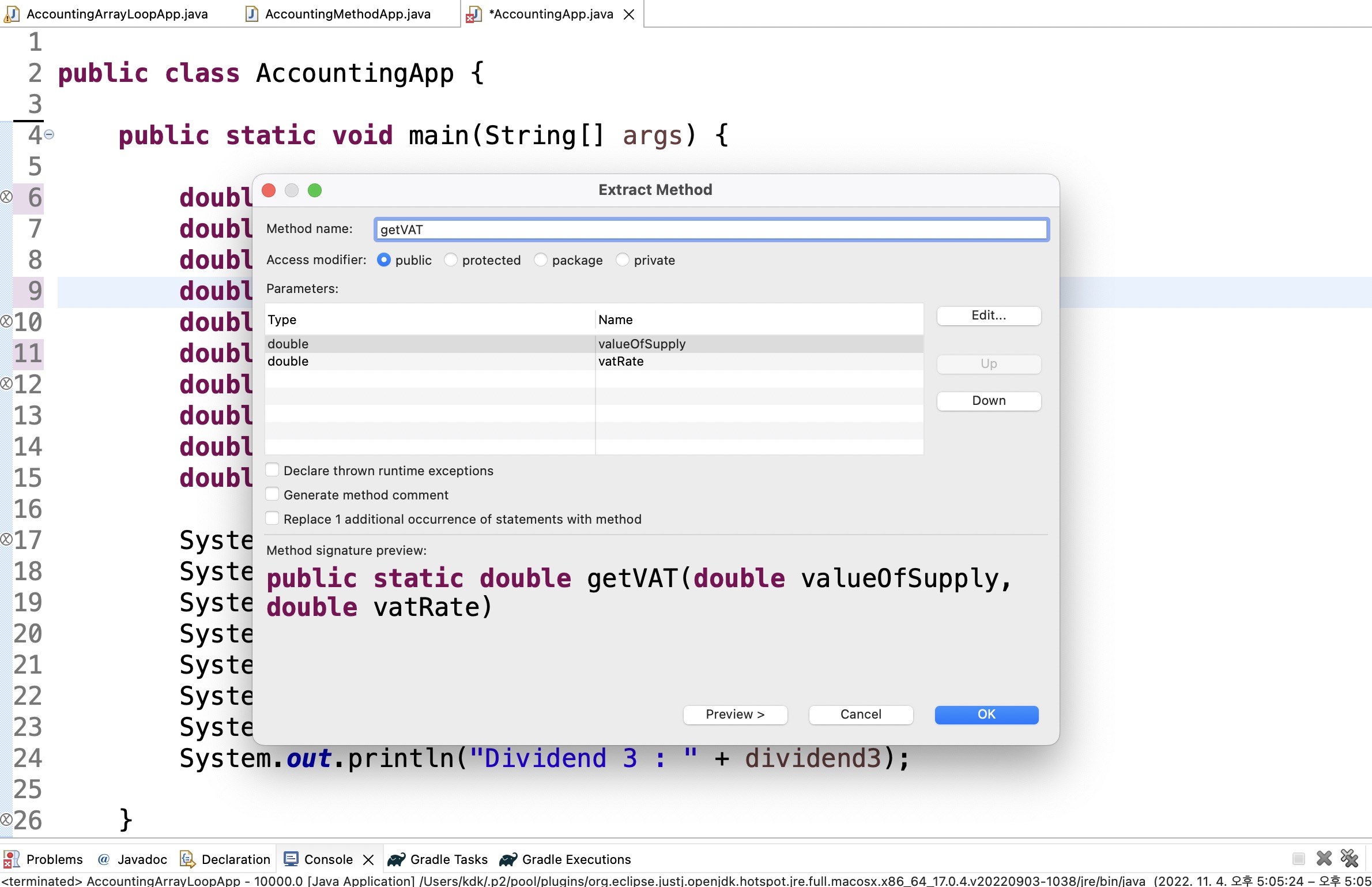
Task: Switch to AccountingMethodApp.java tab
Action: click(x=347, y=14)
